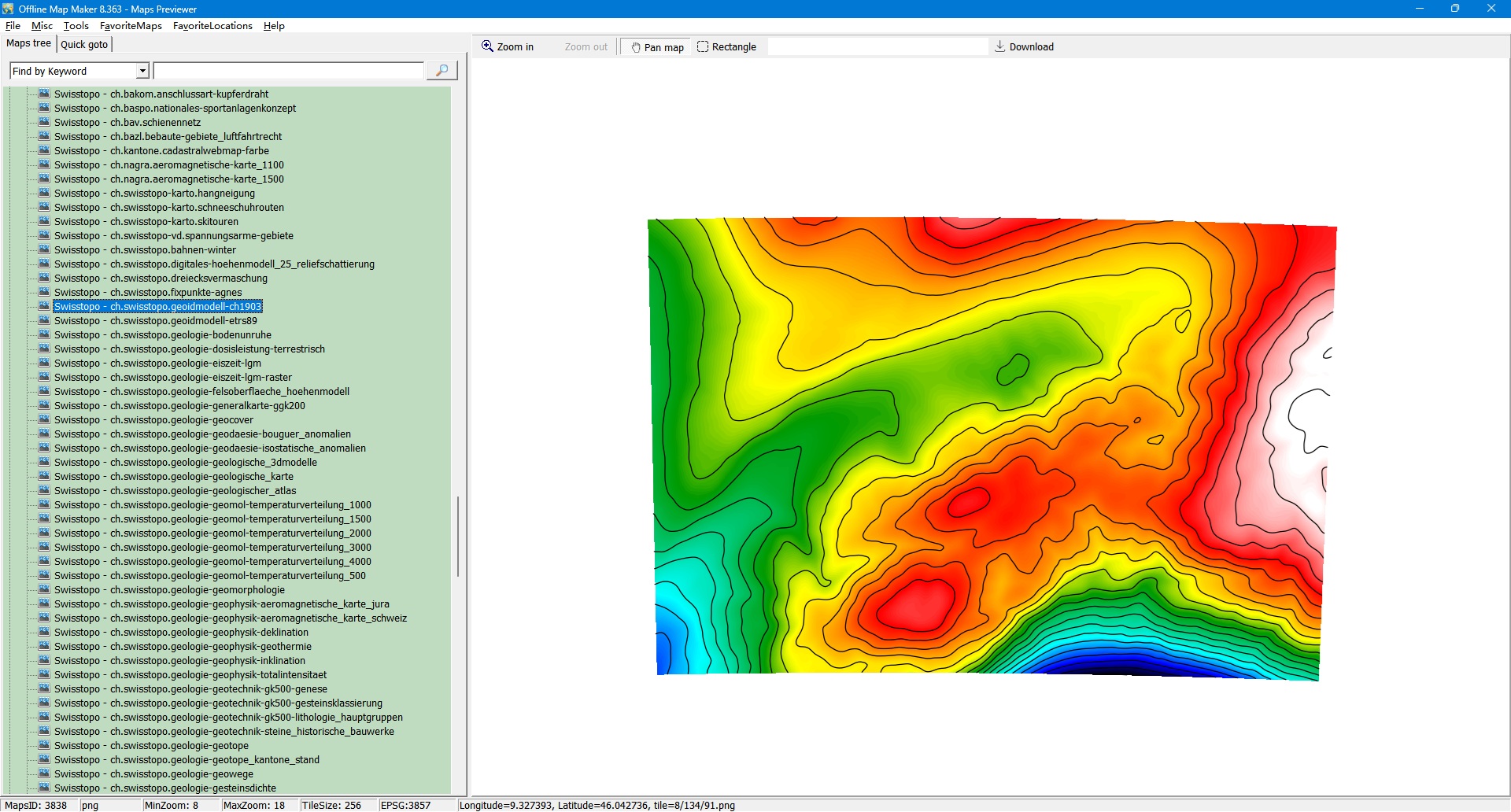Screen dimensions: 1511x812
Task: Open the Tools menu
Action: (x=76, y=26)
